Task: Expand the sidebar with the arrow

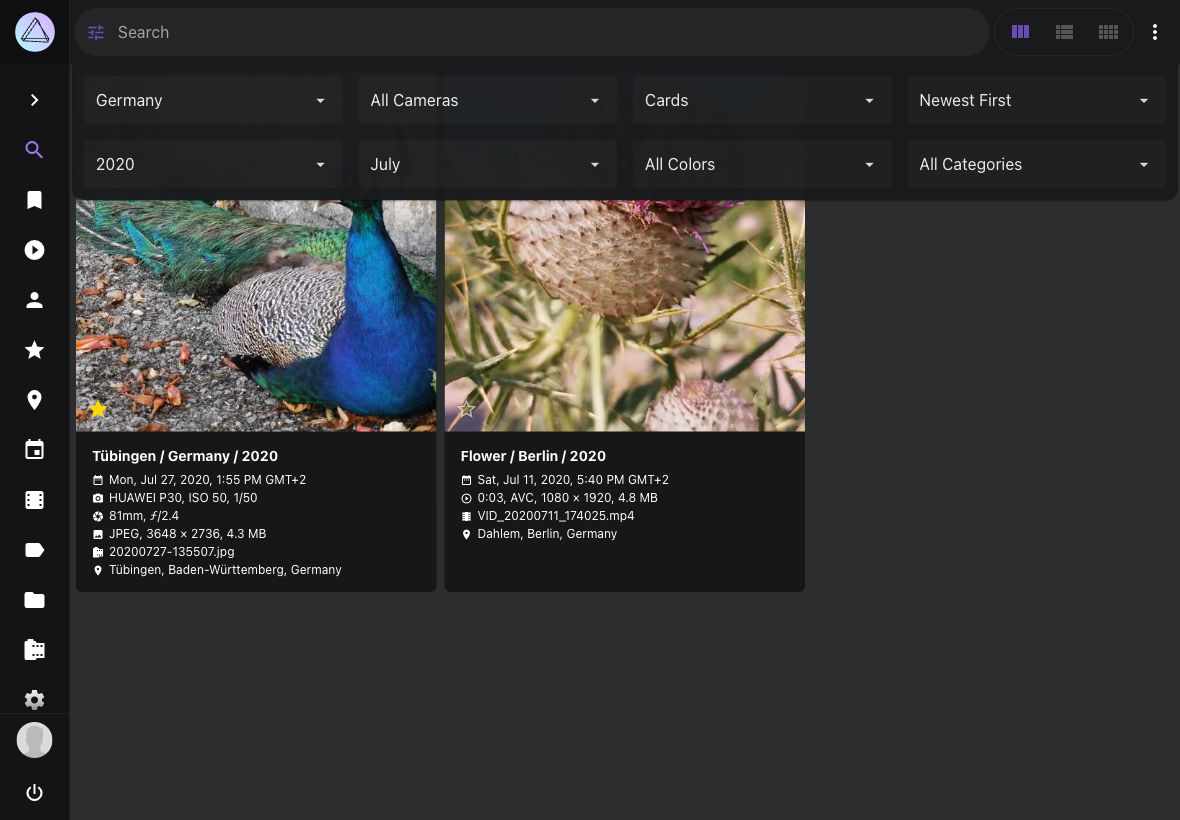Action: [35, 100]
